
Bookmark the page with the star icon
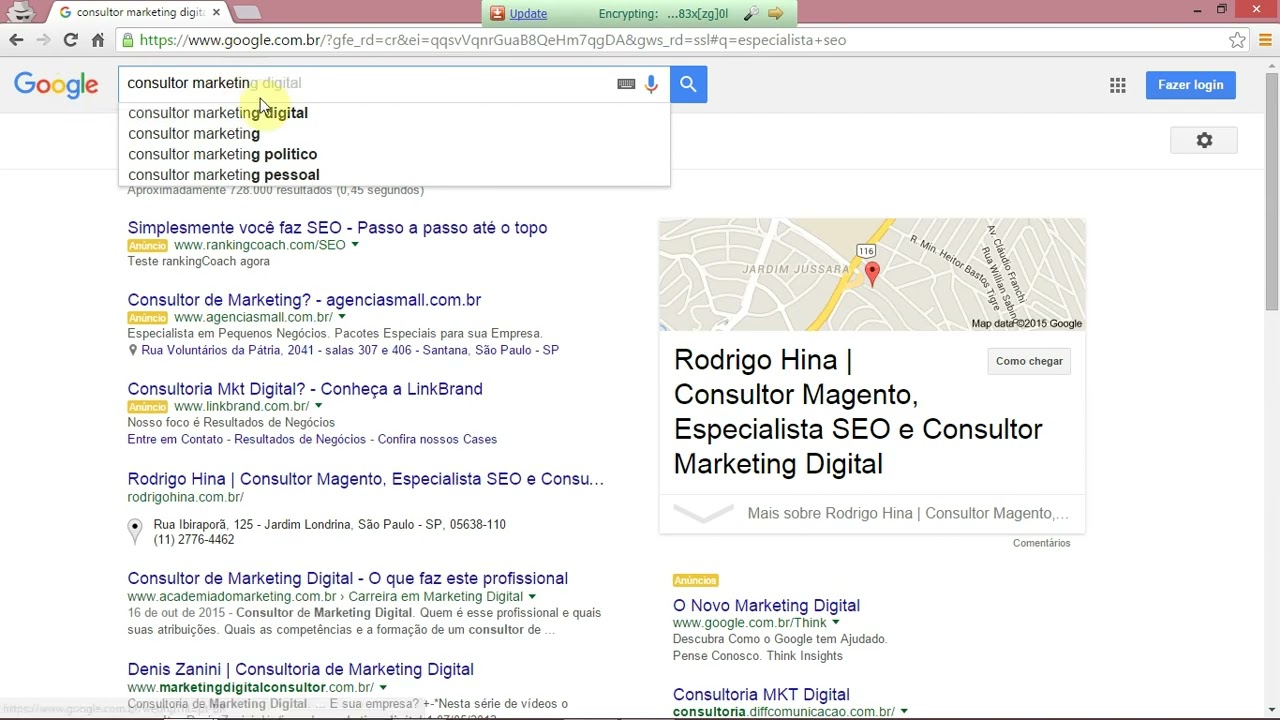pos(1237,40)
